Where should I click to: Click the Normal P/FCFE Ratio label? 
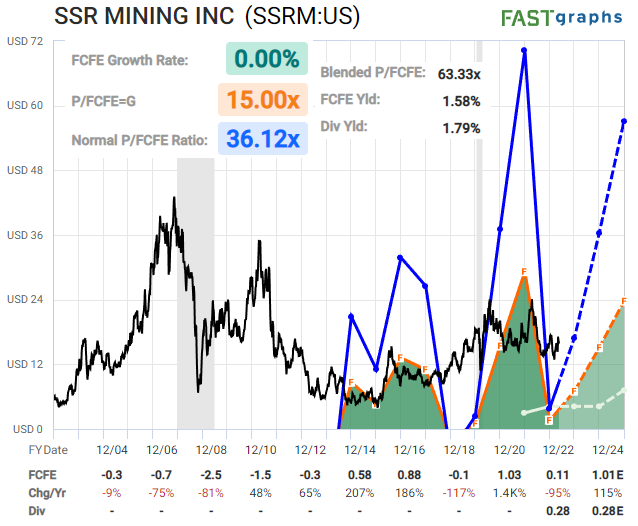140,140
